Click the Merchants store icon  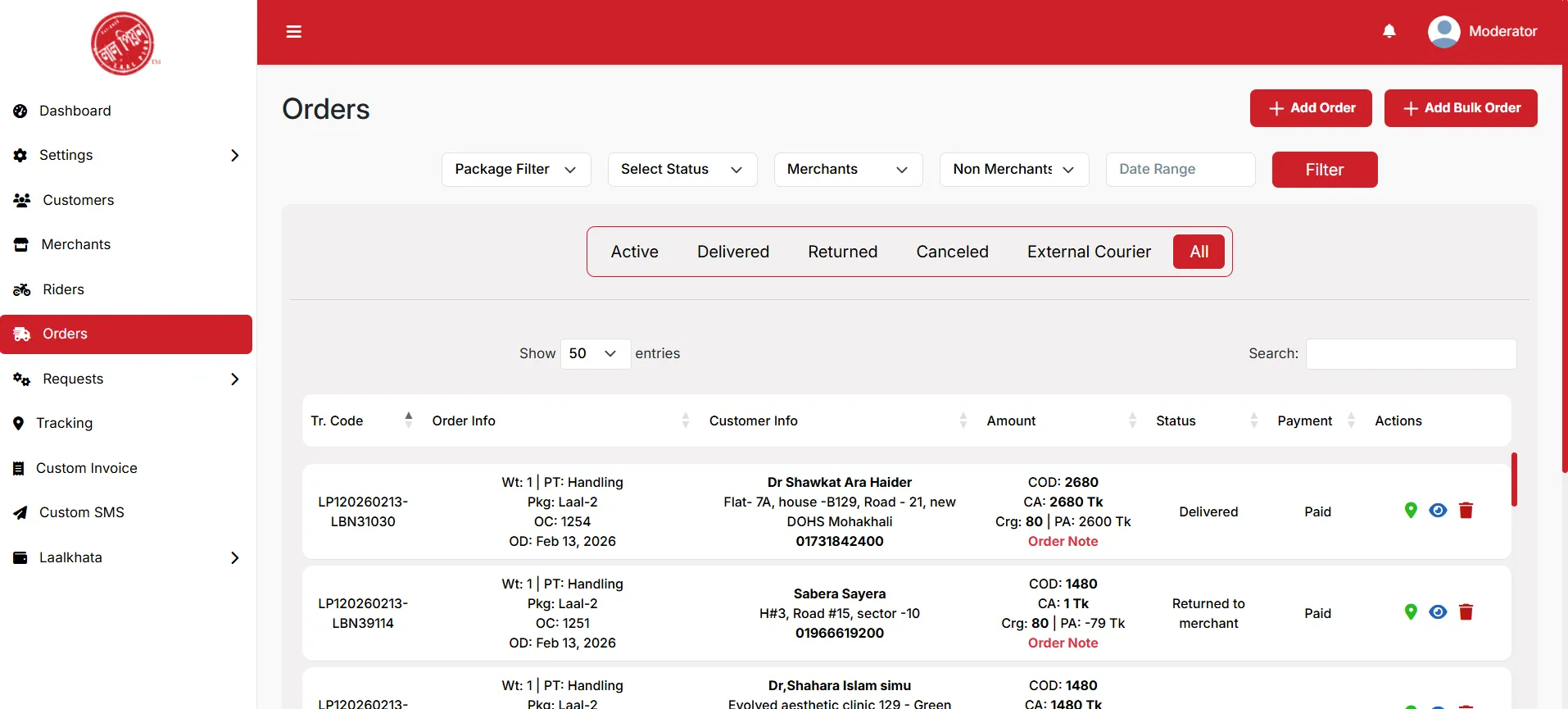[21, 244]
